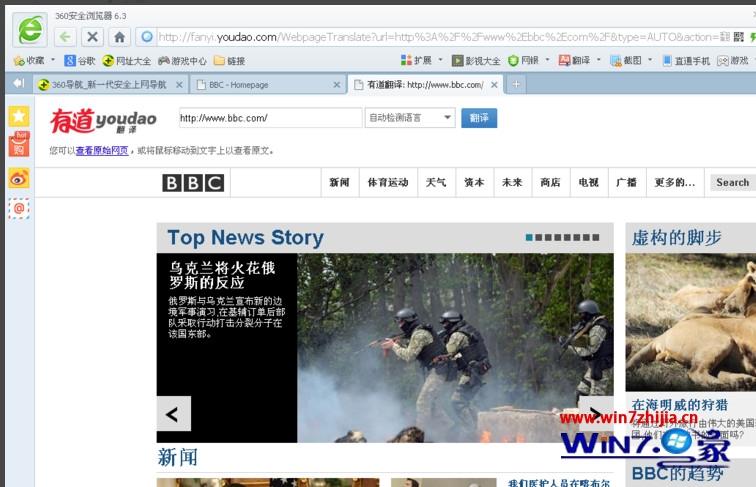Open the 资本 nav item
The height and width of the screenshot is (487, 756).
tap(474, 183)
